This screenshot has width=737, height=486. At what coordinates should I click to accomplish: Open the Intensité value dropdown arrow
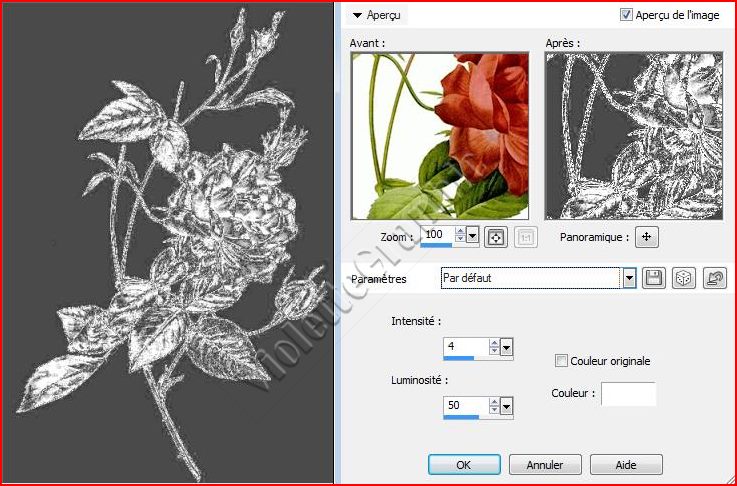tap(506, 347)
